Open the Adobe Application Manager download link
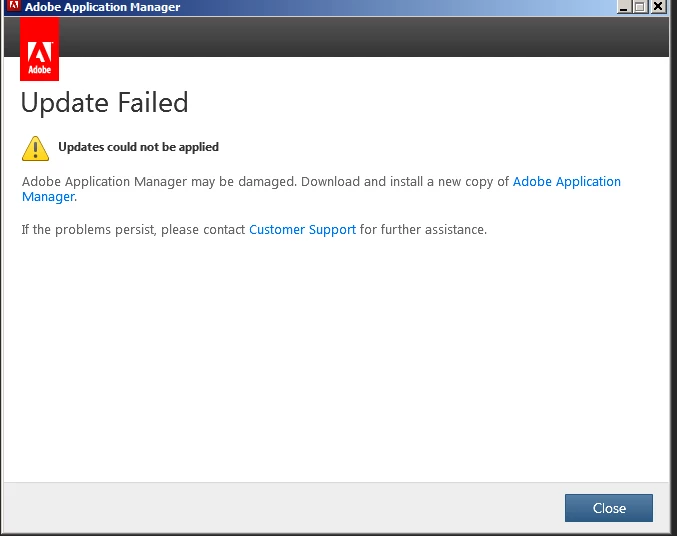The image size is (677, 536). [566, 182]
